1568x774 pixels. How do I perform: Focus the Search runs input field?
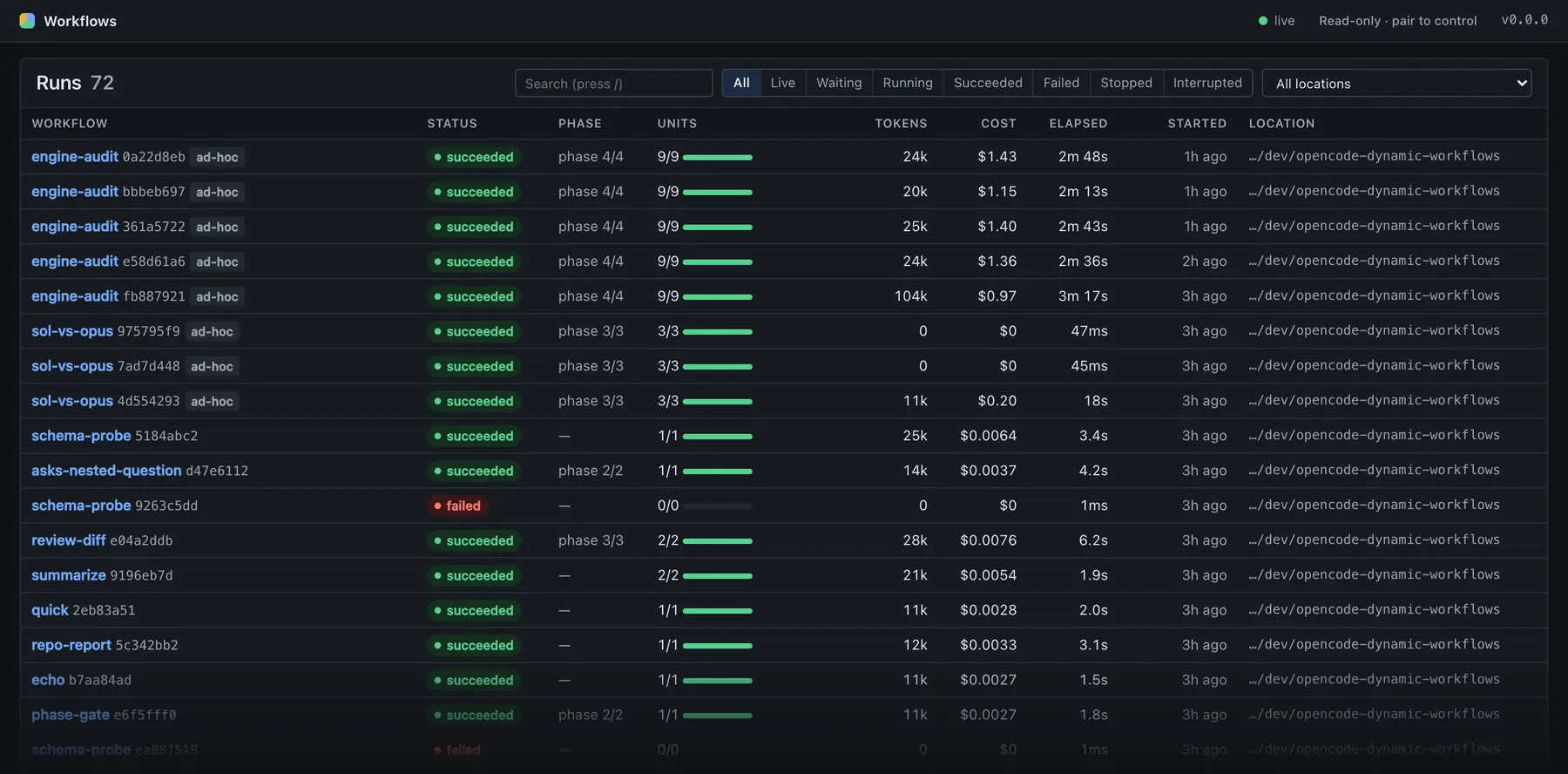613,84
